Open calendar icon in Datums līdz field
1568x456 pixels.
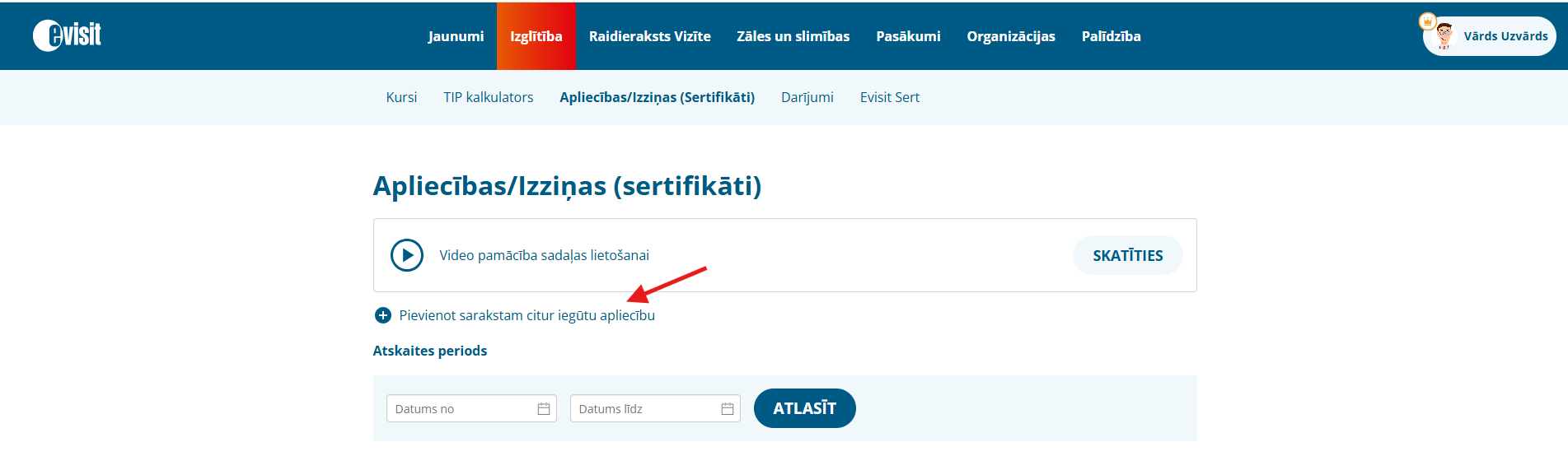728,409
